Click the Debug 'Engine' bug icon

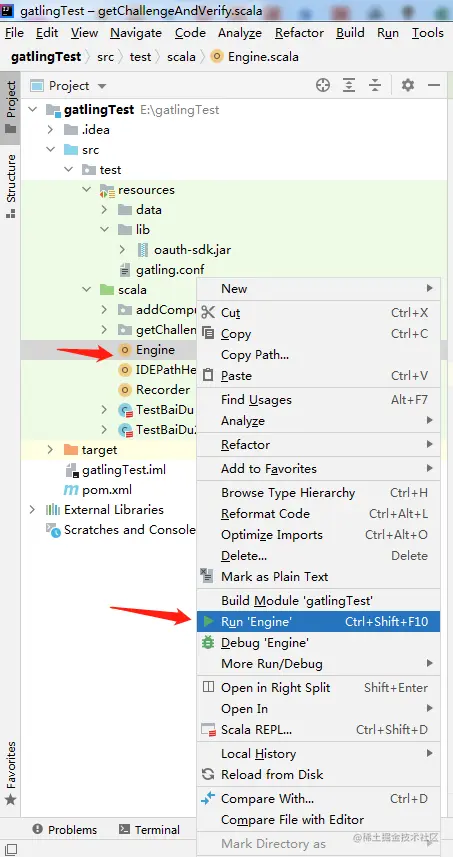point(208,642)
